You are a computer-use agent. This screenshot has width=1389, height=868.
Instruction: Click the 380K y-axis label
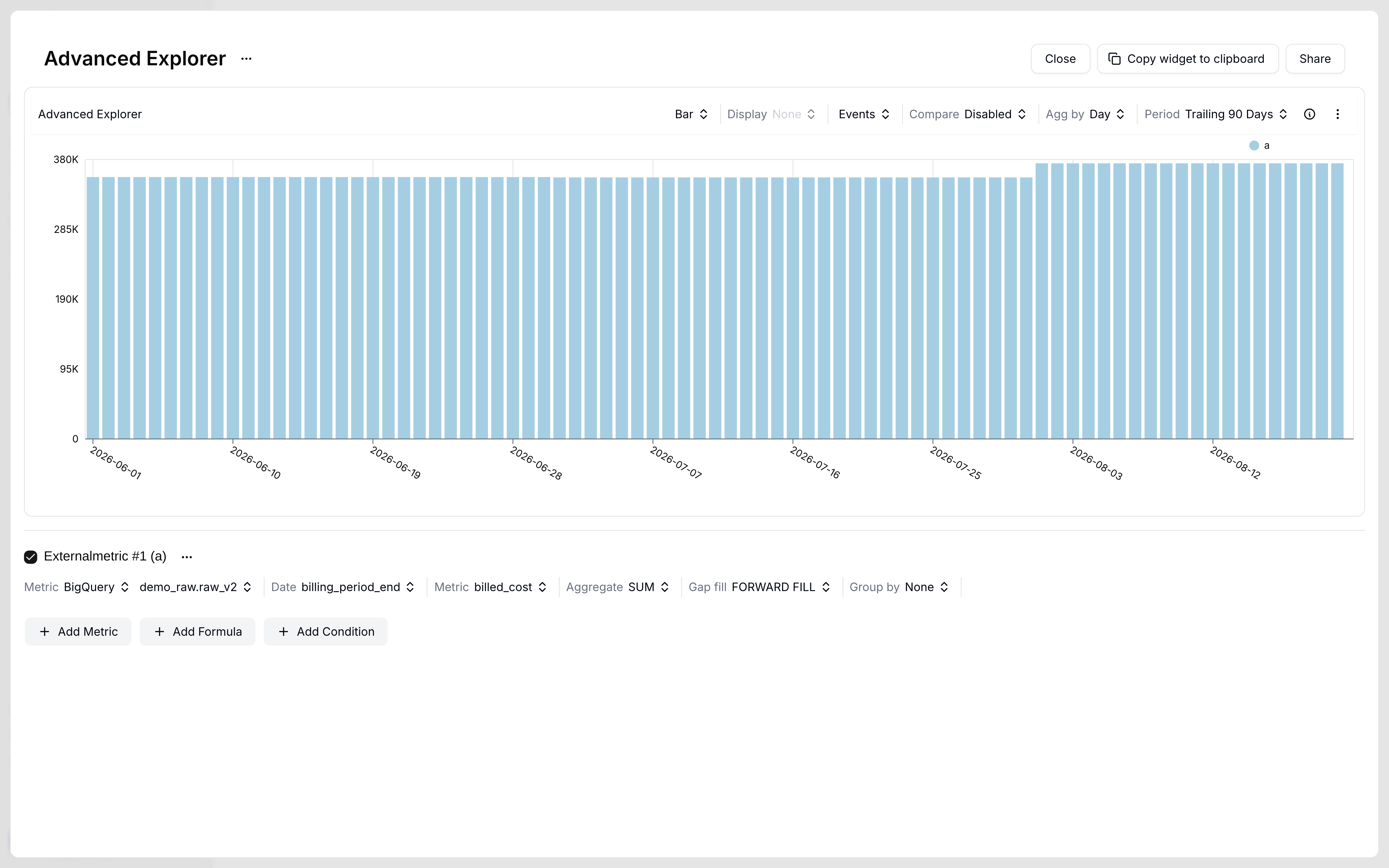[x=66, y=160]
